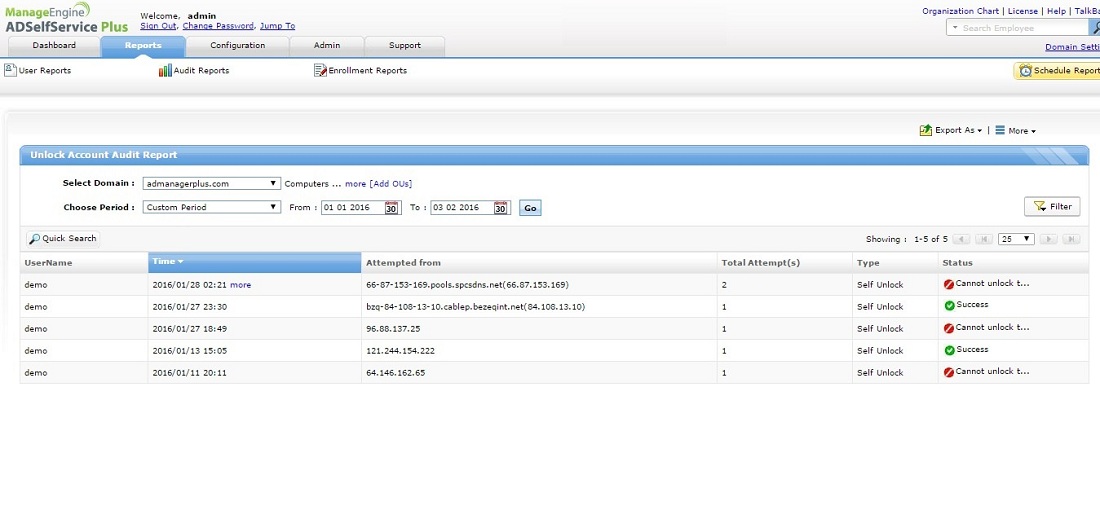The width and height of the screenshot is (1100, 510).
Task: Open Enrollment Reports icon
Action: click(320, 70)
